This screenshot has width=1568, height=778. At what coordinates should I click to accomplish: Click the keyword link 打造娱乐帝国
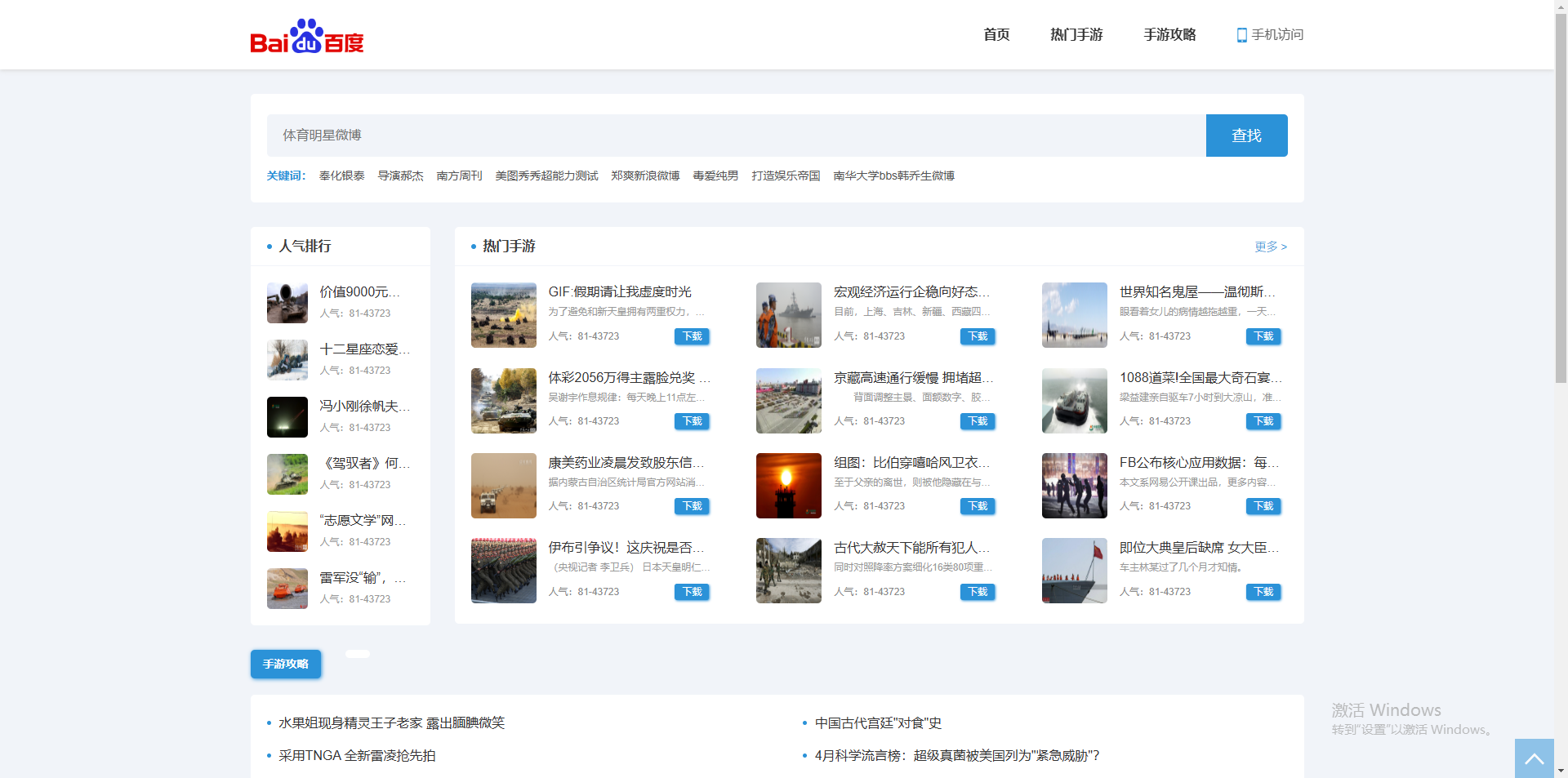786,176
